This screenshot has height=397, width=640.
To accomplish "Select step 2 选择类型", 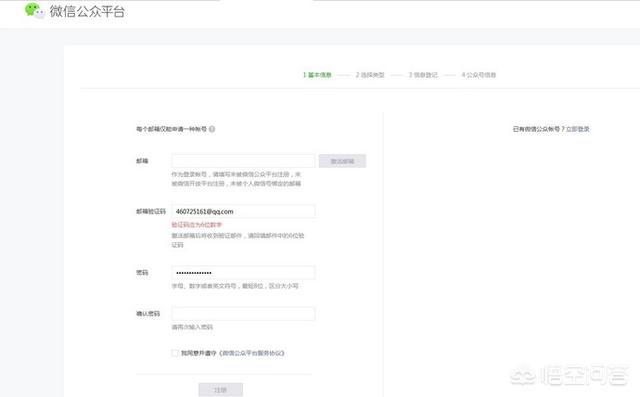I will coord(370,75).
